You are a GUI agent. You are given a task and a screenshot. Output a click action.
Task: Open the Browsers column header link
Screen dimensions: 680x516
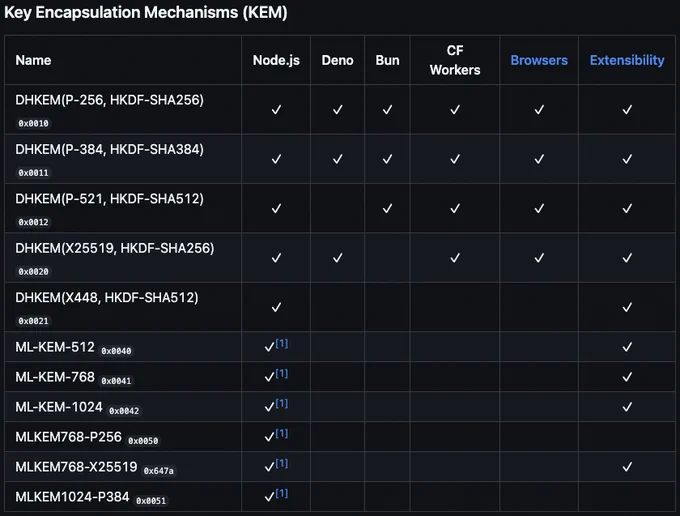(539, 60)
